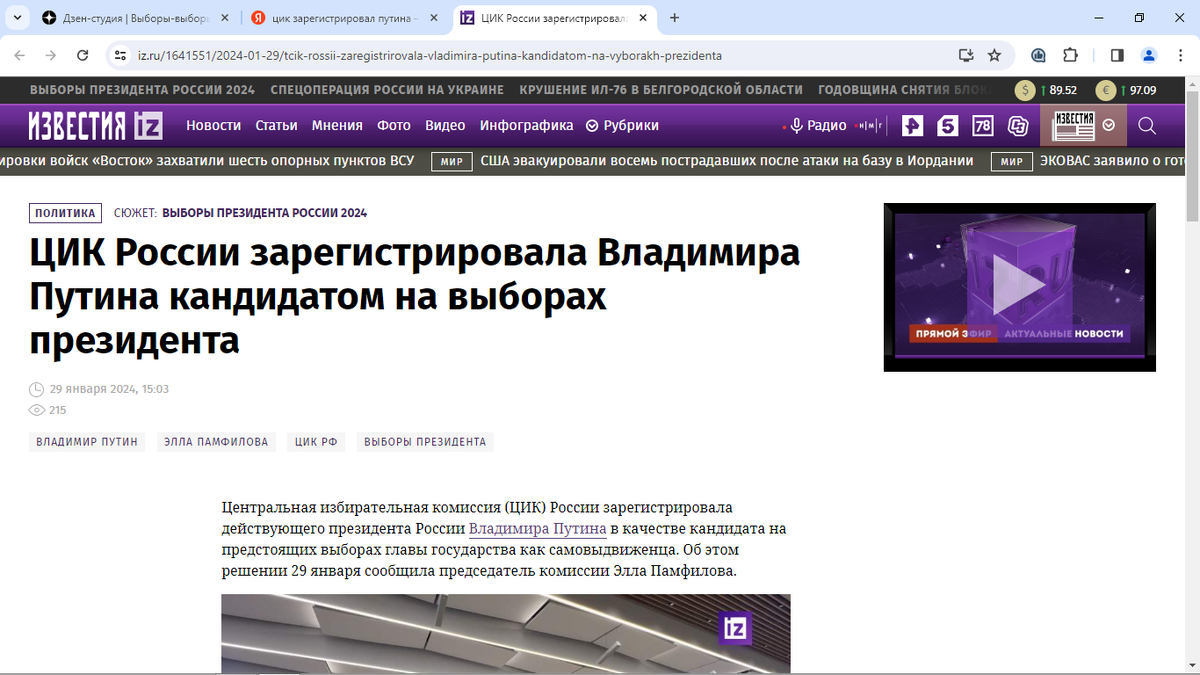This screenshot has width=1200, height=675.
Task: Click the article headline text
Action: pyautogui.click(x=415, y=296)
